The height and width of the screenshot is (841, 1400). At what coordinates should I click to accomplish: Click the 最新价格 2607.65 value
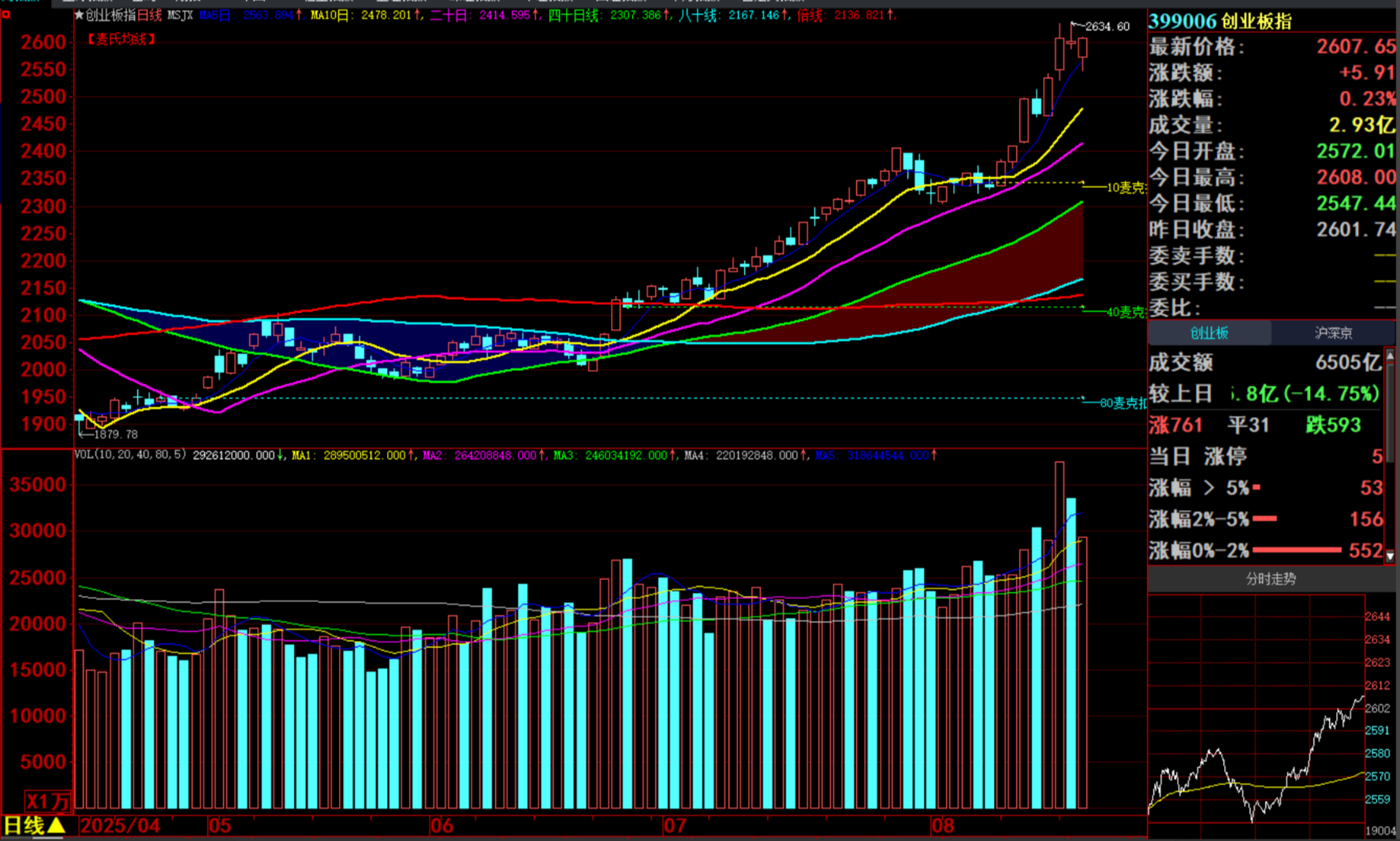tap(1356, 47)
